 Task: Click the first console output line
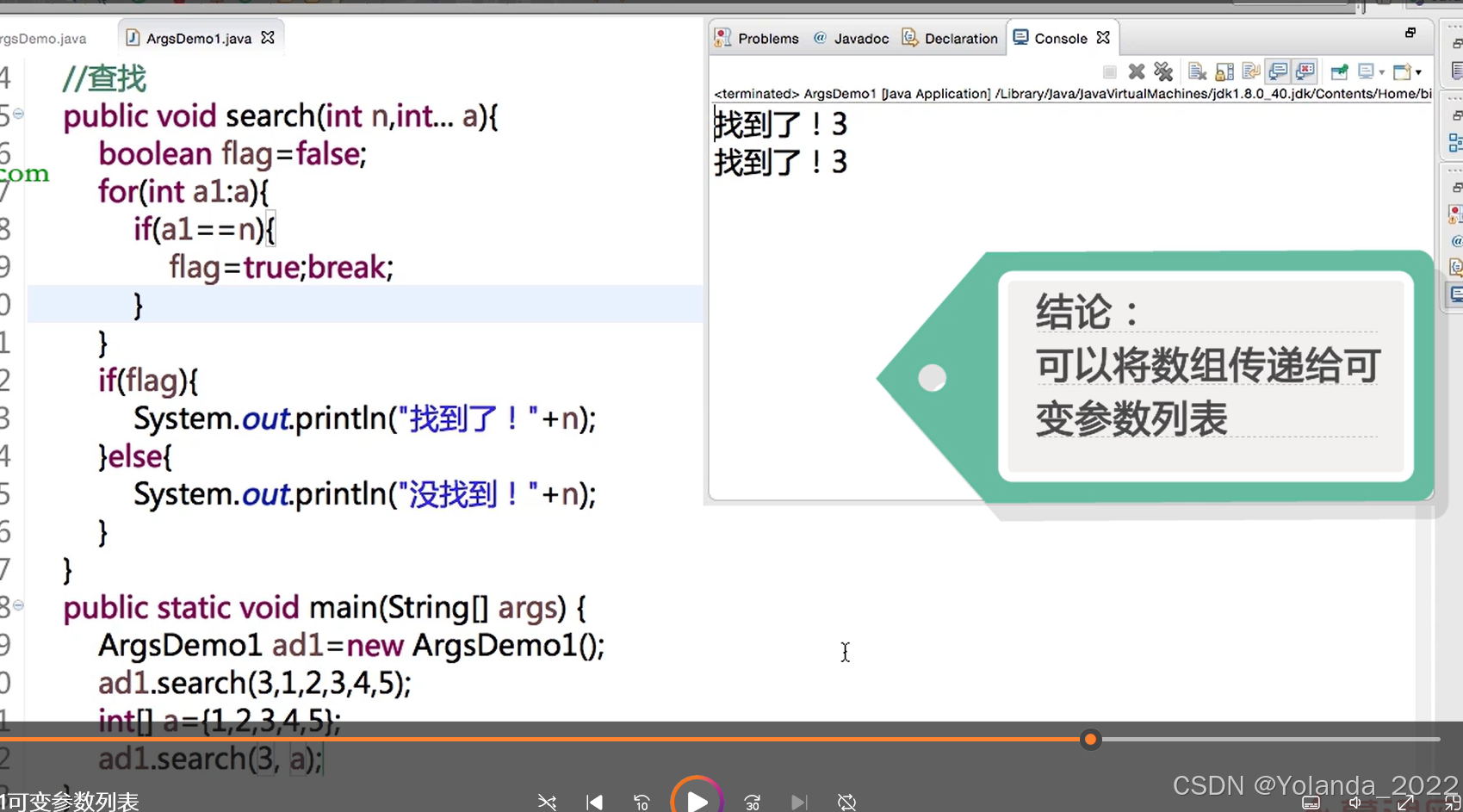(781, 124)
